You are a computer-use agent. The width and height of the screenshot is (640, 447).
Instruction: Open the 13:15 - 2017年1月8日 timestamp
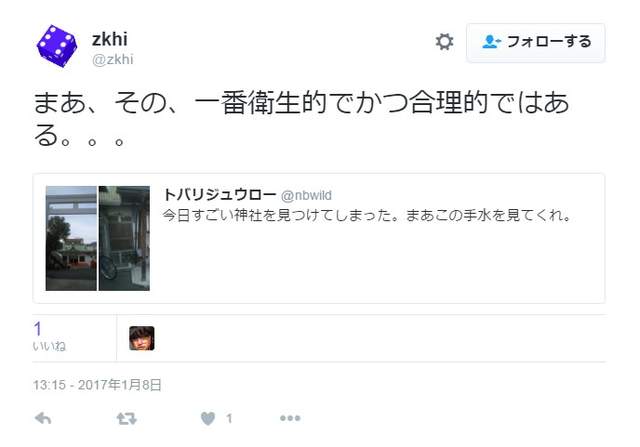coord(97,385)
